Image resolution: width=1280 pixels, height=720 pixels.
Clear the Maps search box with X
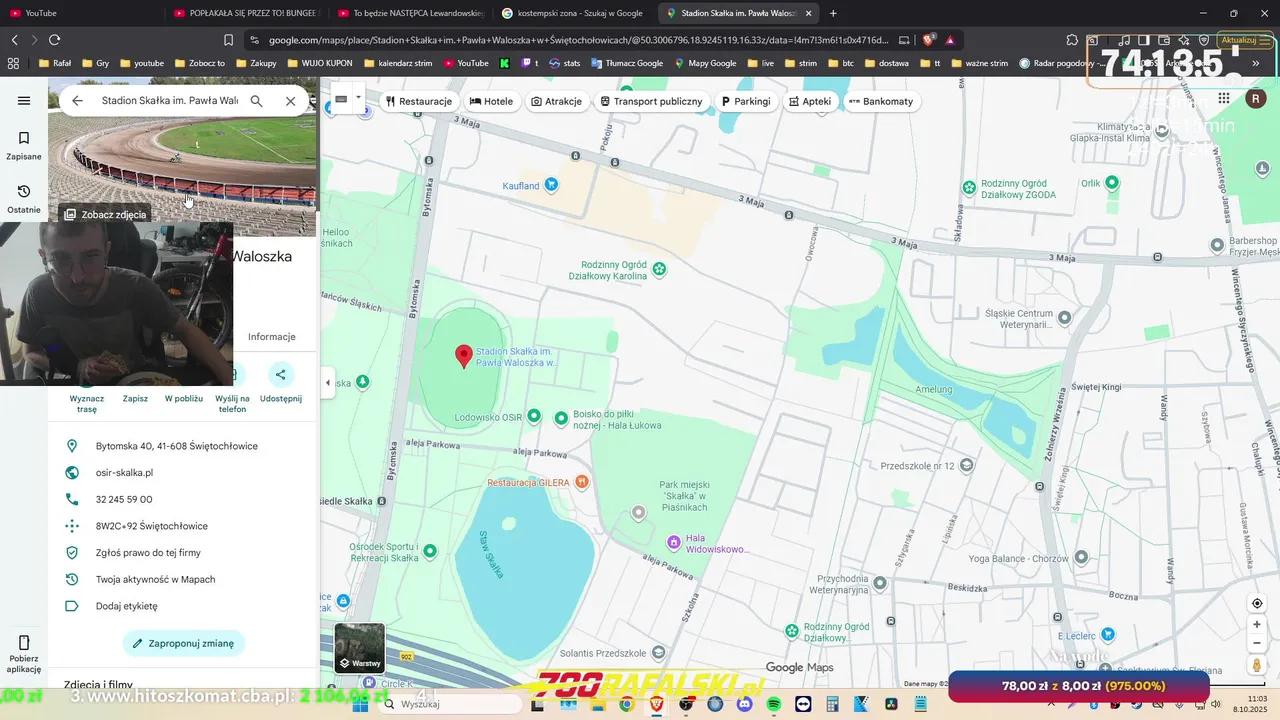290,101
